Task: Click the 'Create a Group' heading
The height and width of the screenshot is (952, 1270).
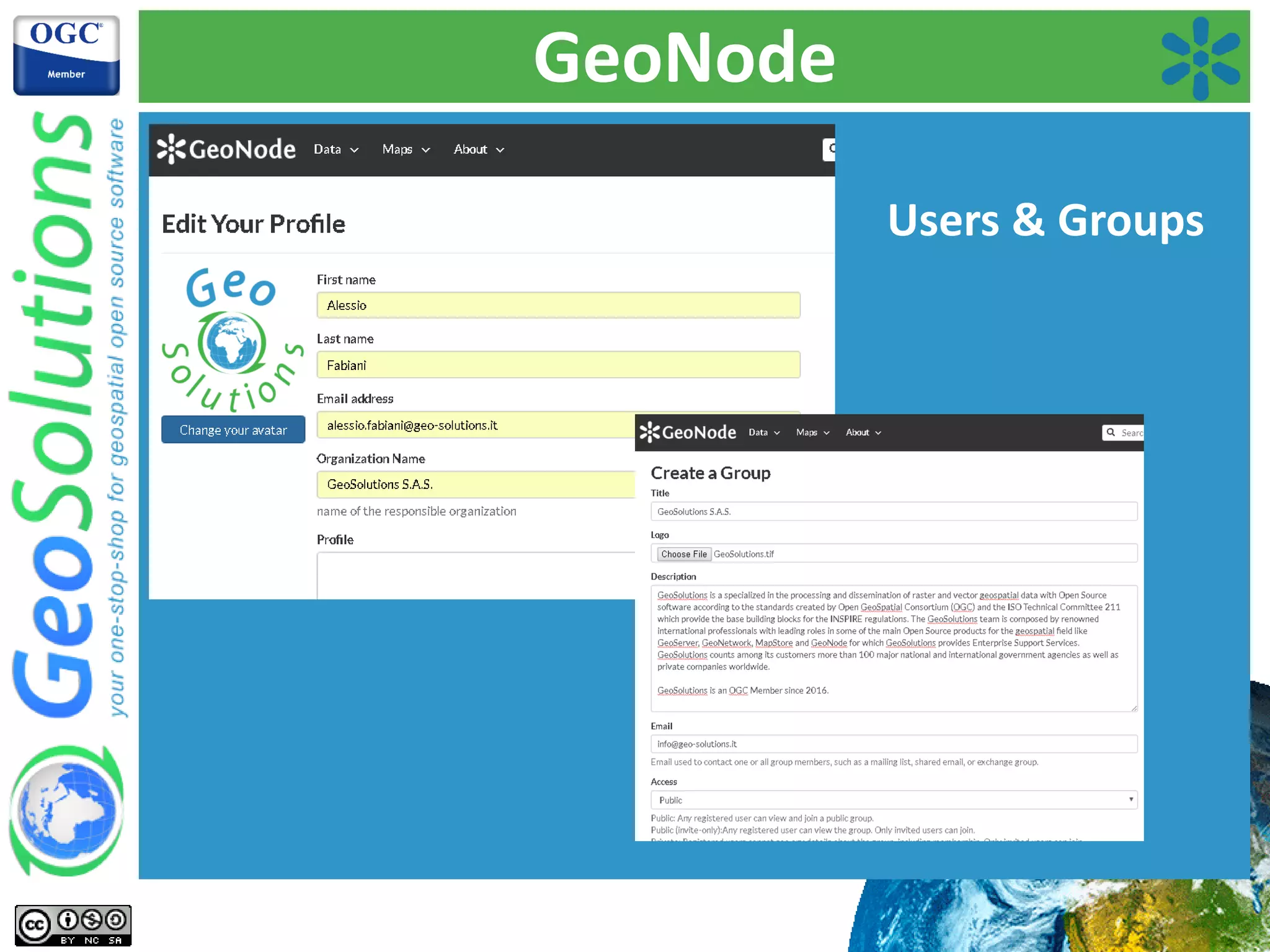Action: coord(710,473)
